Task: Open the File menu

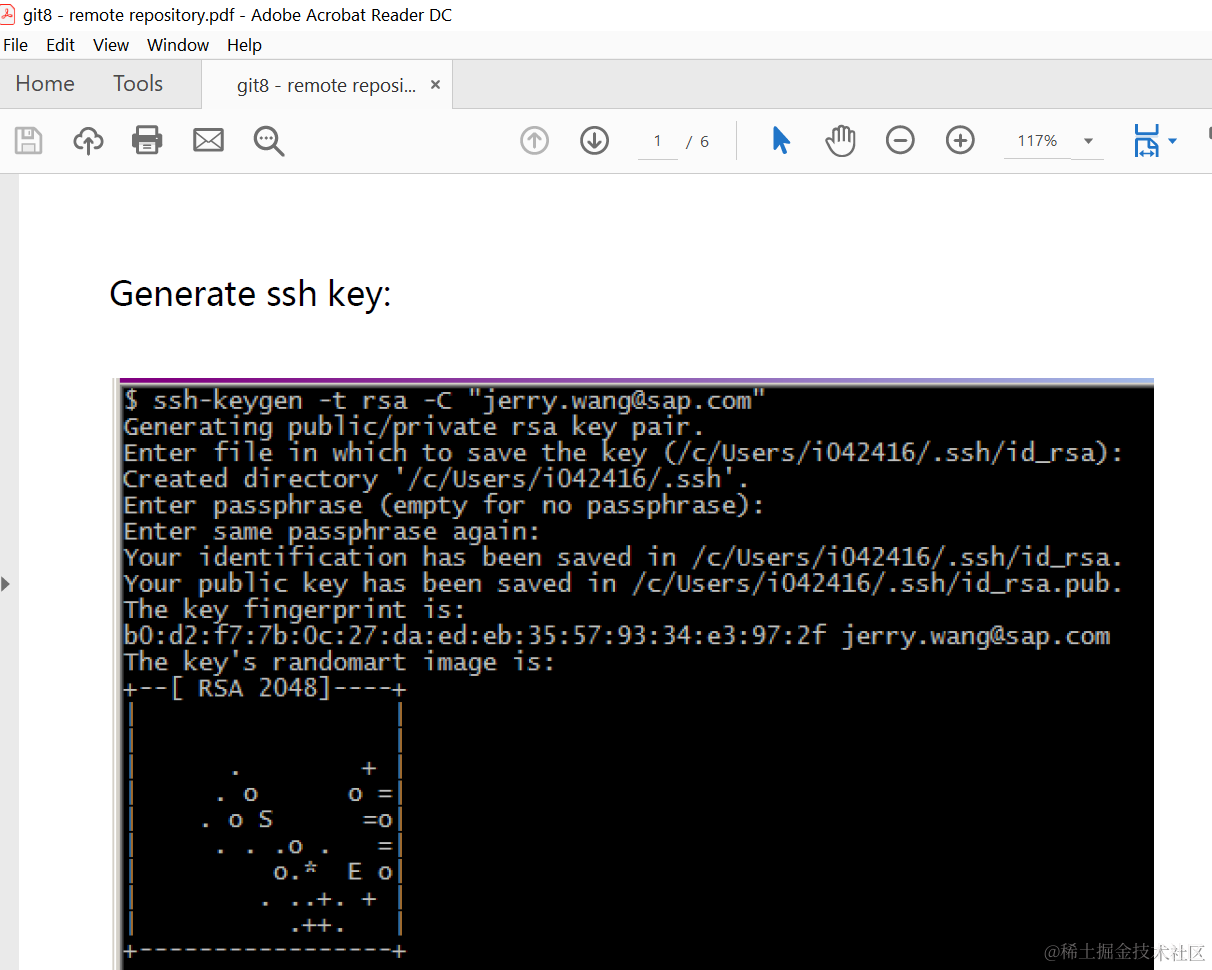Action: point(16,45)
